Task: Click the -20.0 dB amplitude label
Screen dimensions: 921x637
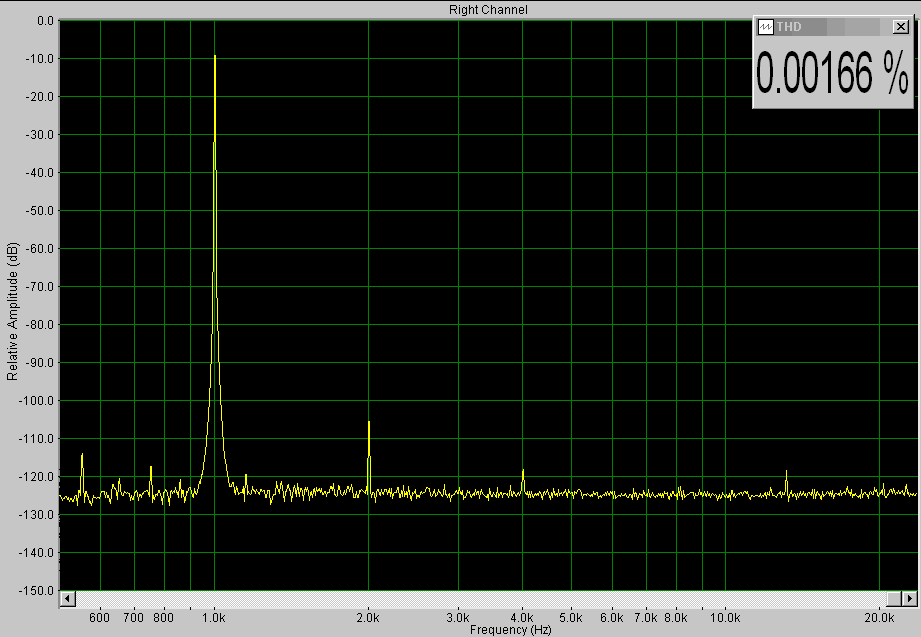Action: [39, 97]
